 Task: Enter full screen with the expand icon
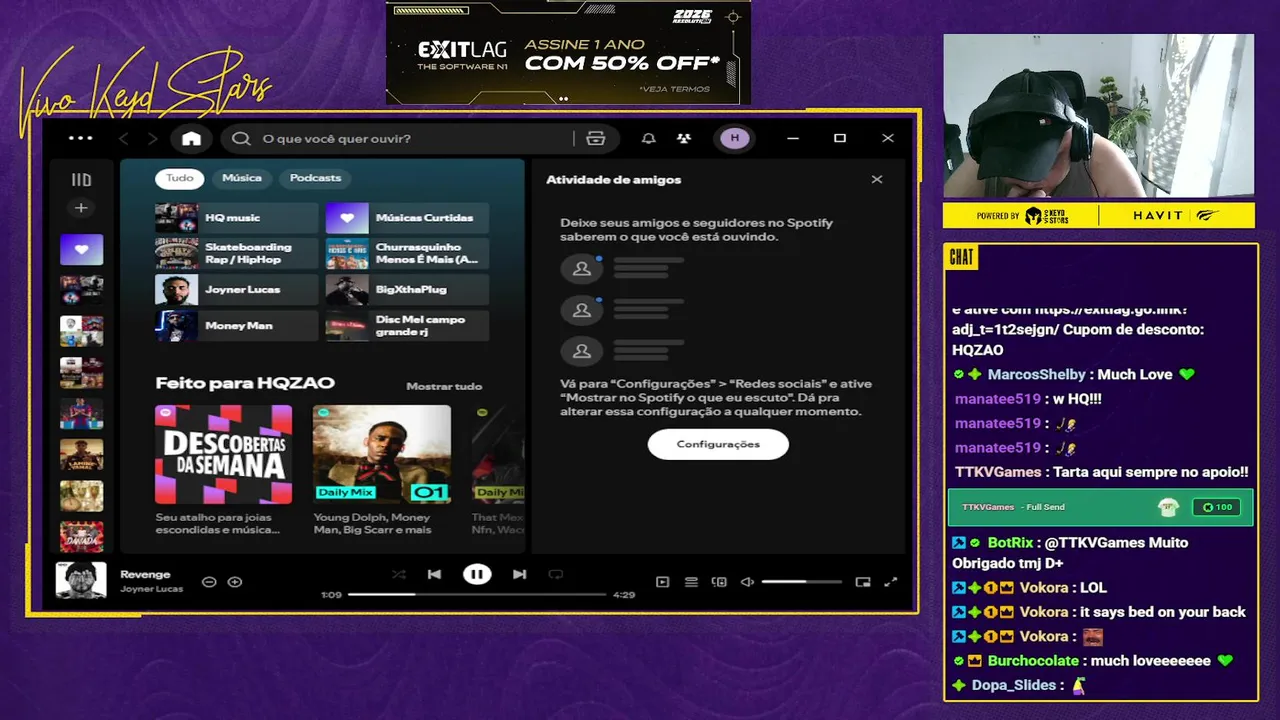pyautogui.click(x=891, y=582)
